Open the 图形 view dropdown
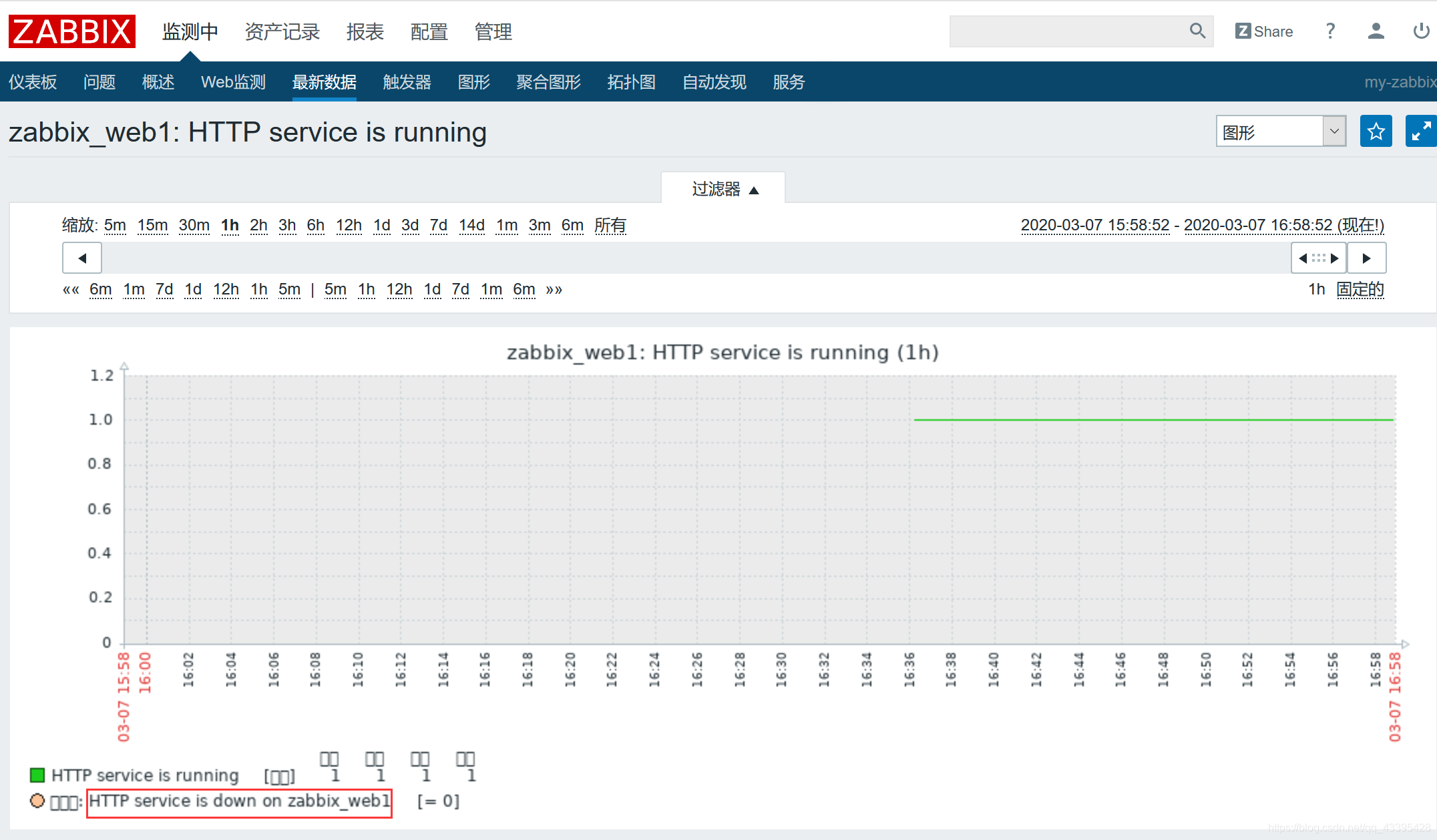This screenshot has height=840, width=1437. click(1281, 131)
